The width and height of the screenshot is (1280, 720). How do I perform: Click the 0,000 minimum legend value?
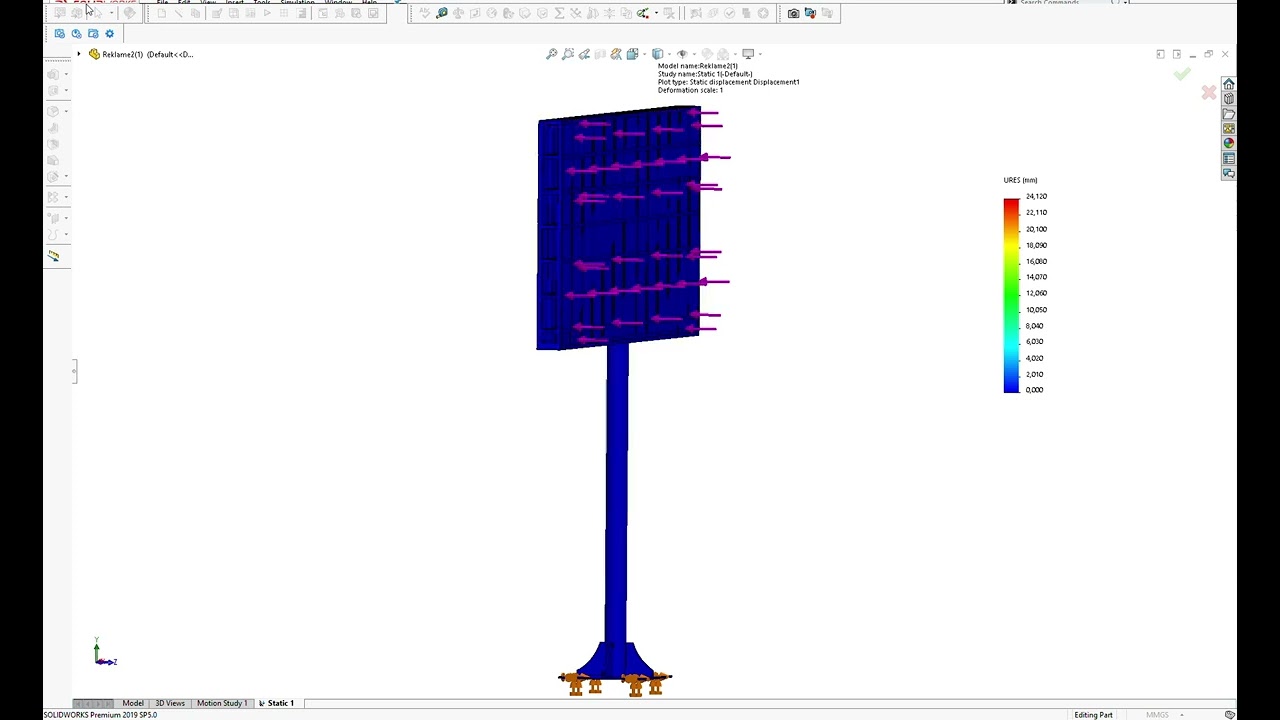tap(1034, 390)
